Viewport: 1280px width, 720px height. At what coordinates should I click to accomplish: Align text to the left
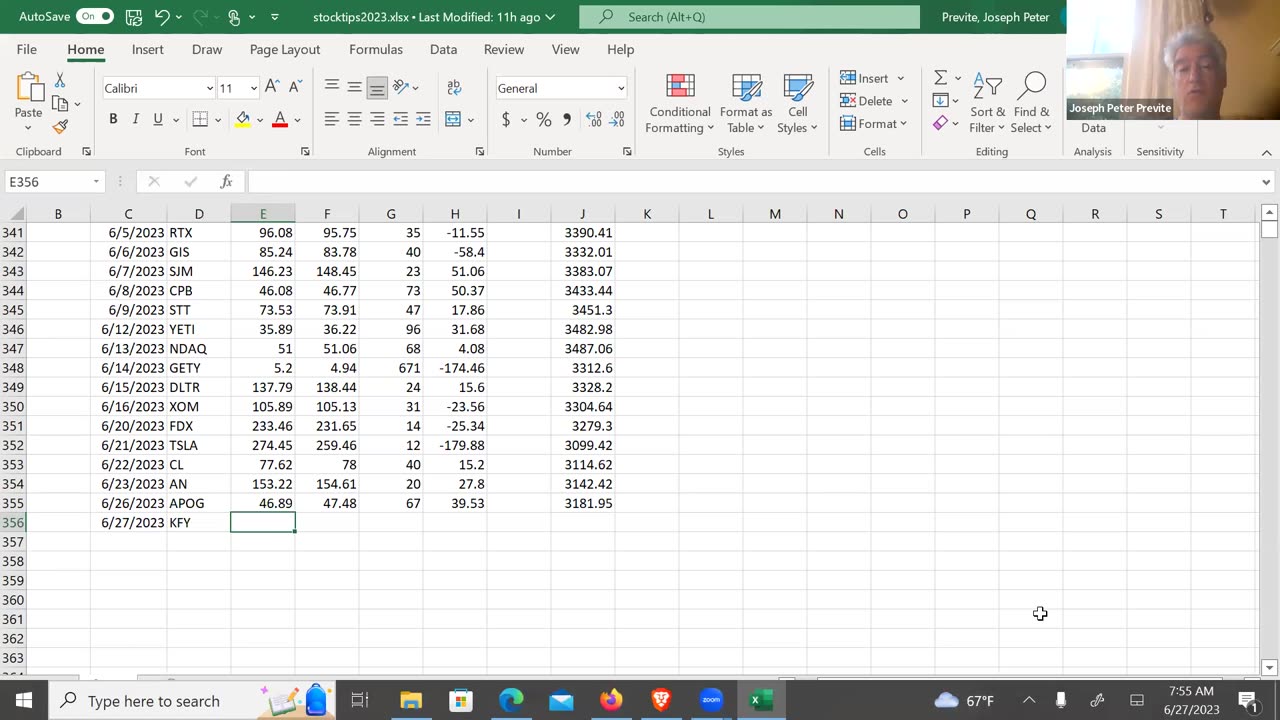click(x=331, y=119)
